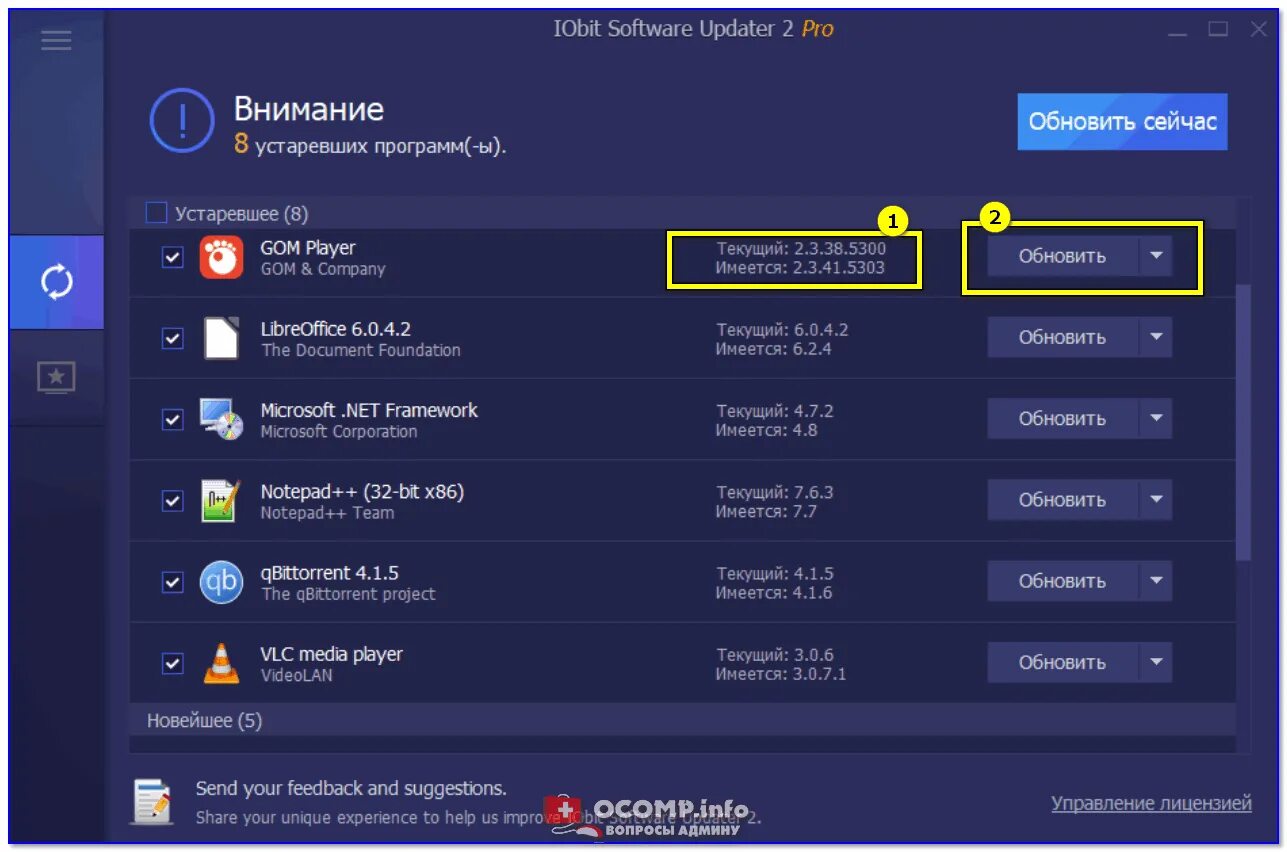The image size is (1287, 852).
Task: Open LibreOffice update dropdown arrow
Action: coord(1156,337)
